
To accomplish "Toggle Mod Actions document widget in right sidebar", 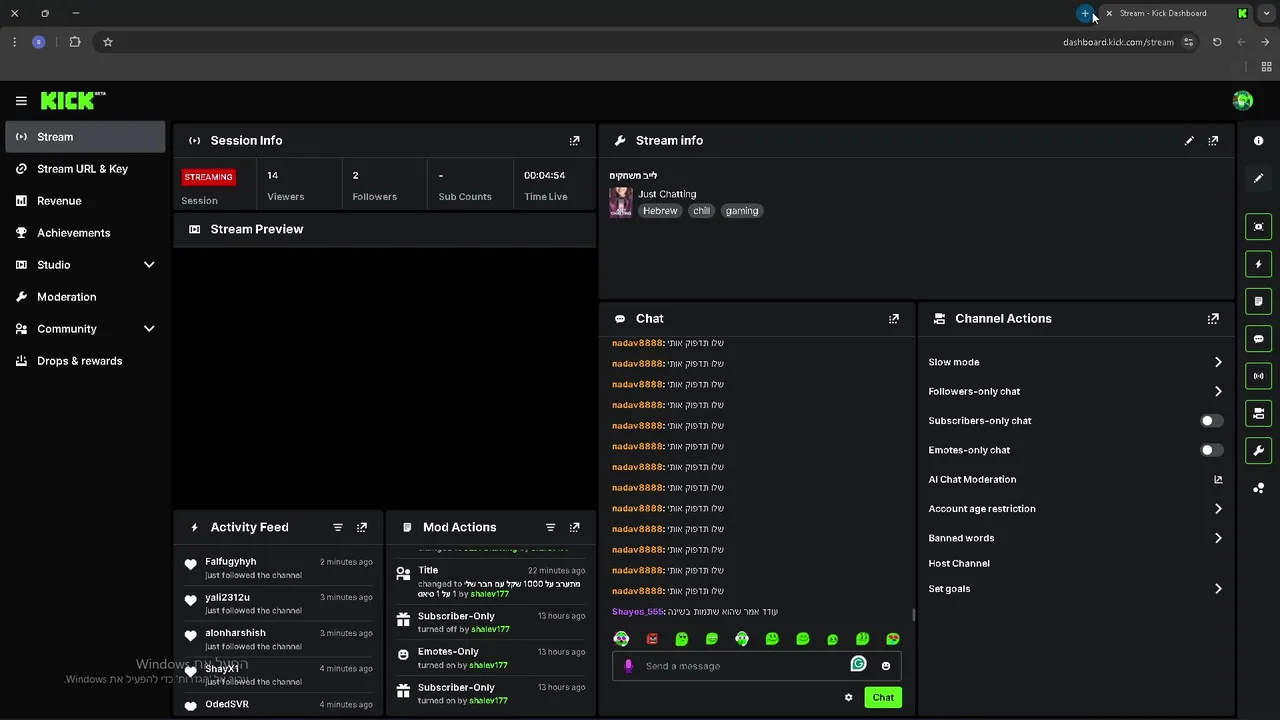I will point(1259,301).
